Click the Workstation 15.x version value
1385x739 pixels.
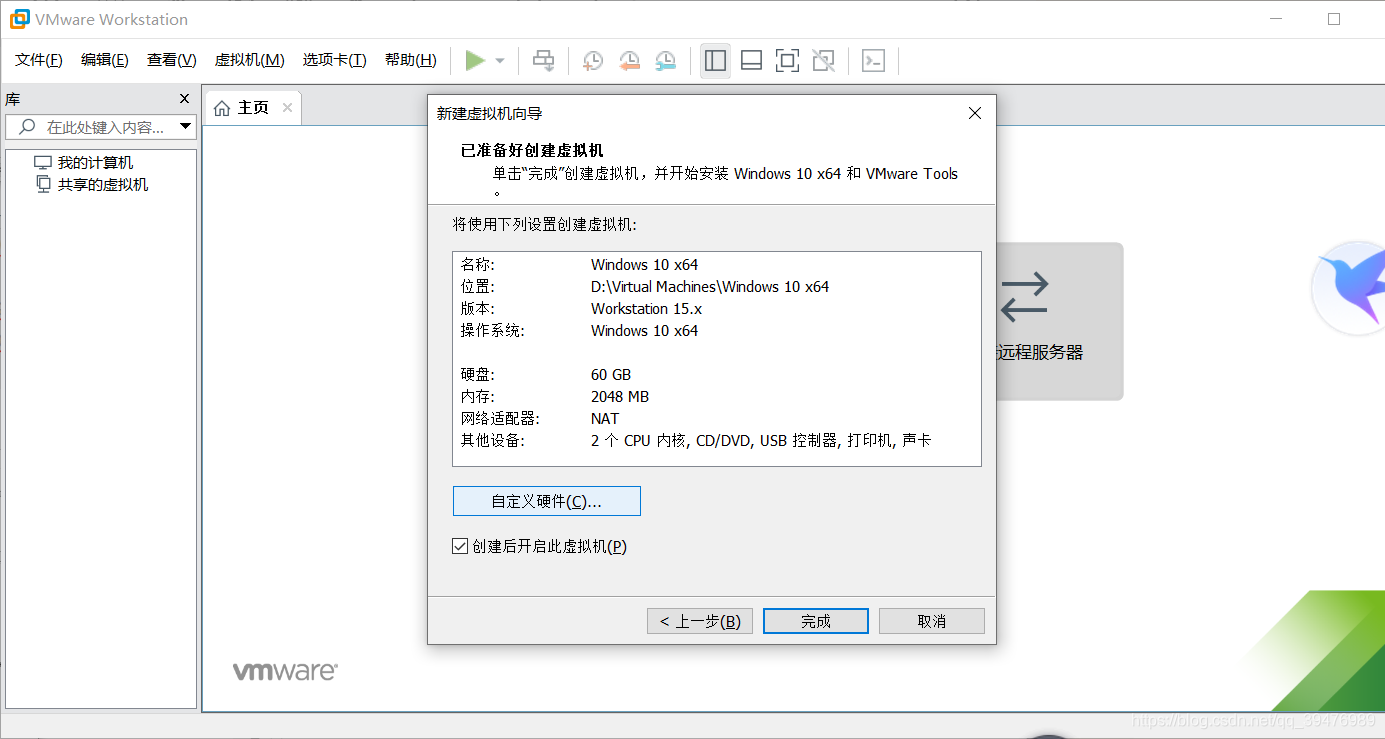click(647, 309)
